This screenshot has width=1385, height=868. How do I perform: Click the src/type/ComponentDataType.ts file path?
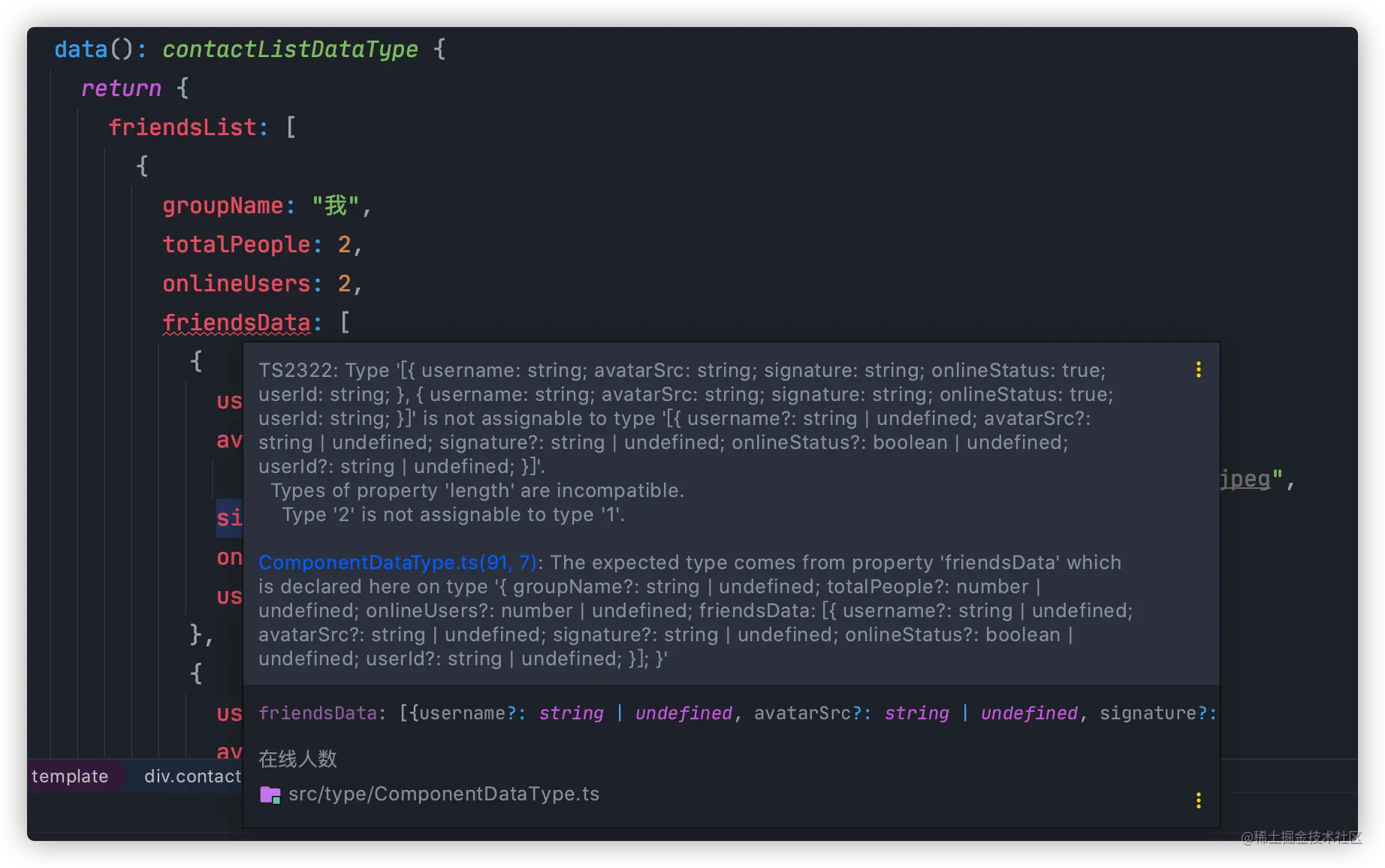coord(444,794)
